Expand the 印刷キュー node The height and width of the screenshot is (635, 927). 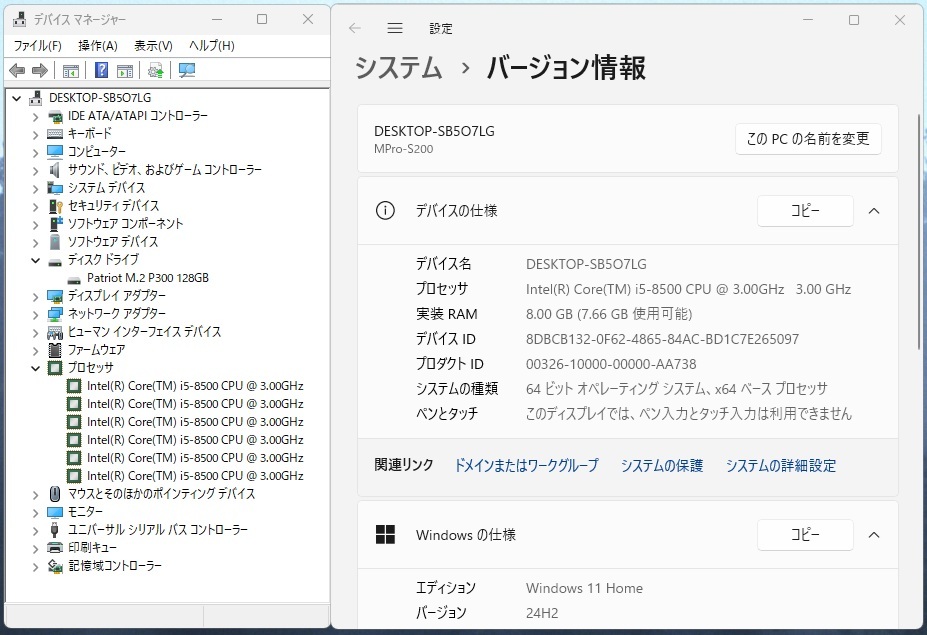pyautogui.click(x=35, y=549)
